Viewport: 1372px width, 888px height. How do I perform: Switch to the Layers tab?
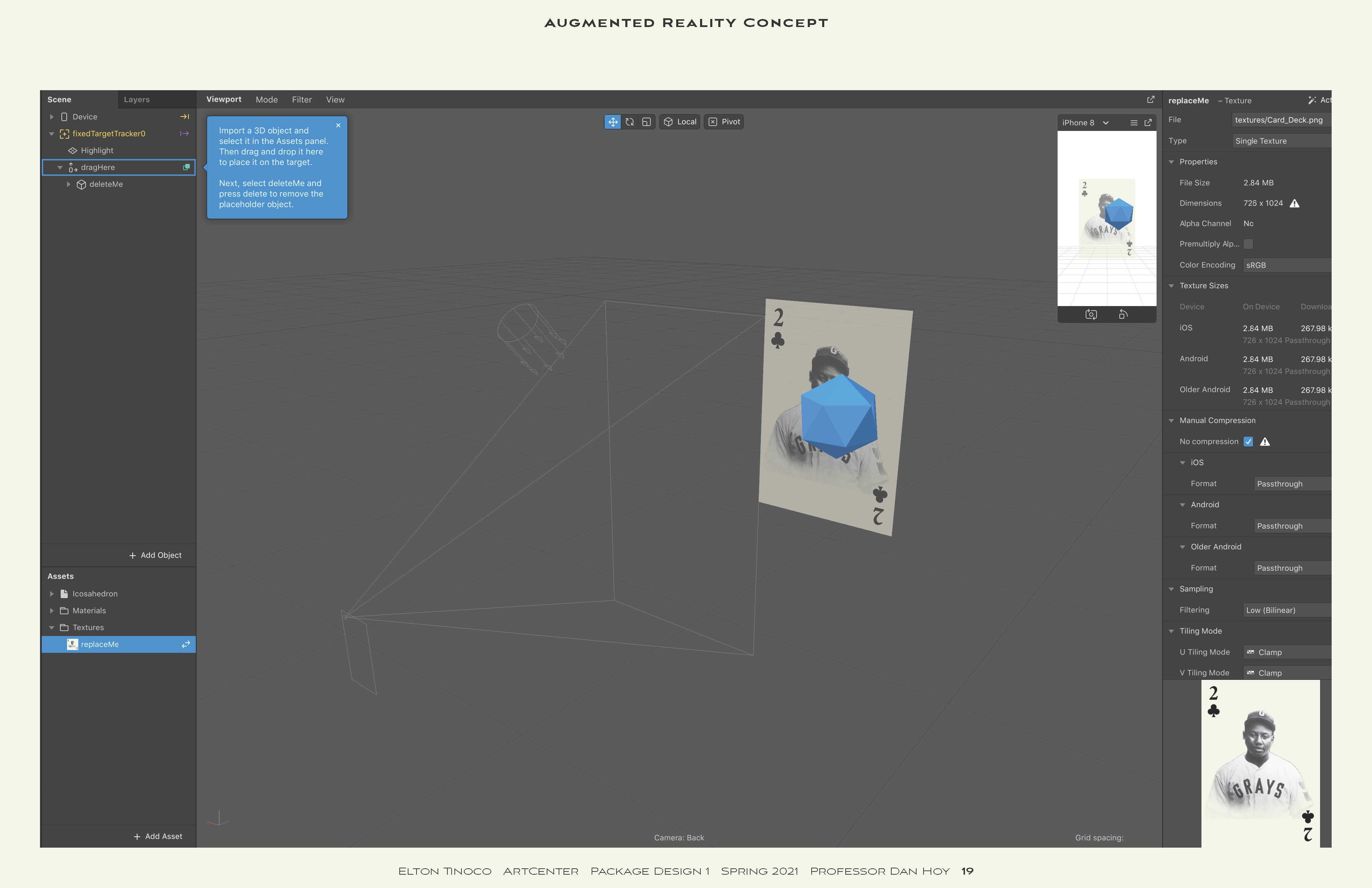point(136,100)
